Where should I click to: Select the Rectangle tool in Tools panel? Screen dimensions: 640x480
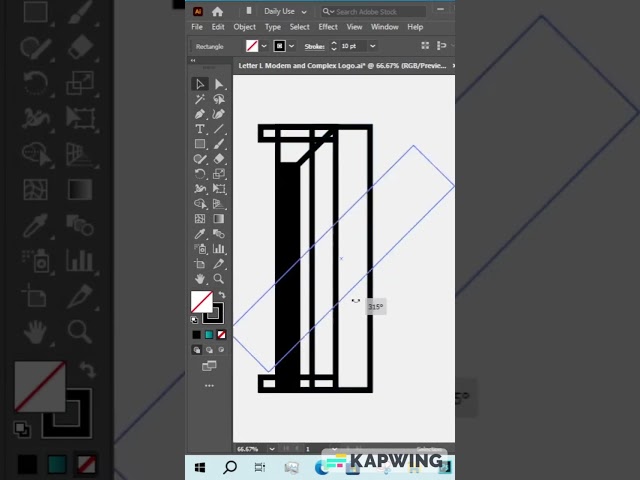[x=200, y=144]
